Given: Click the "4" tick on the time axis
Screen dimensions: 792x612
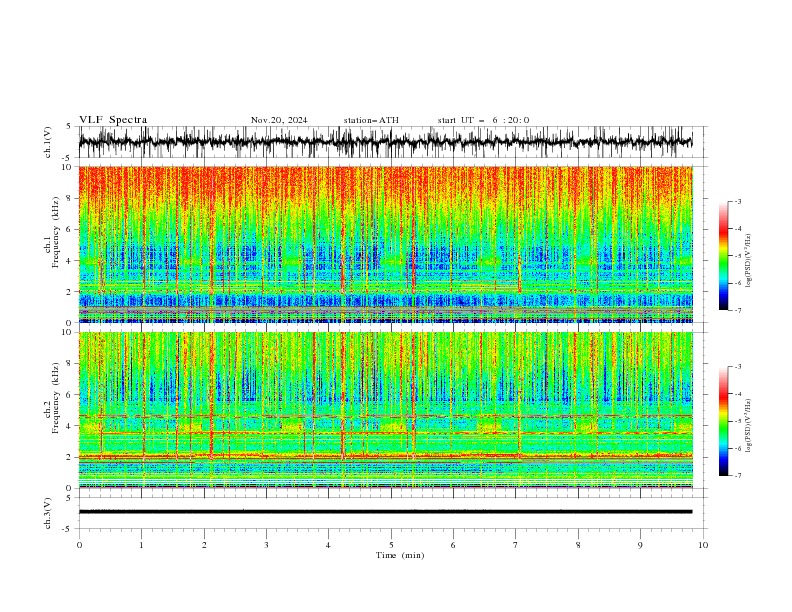Looking at the screenshot, I should [x=328, y=545].
